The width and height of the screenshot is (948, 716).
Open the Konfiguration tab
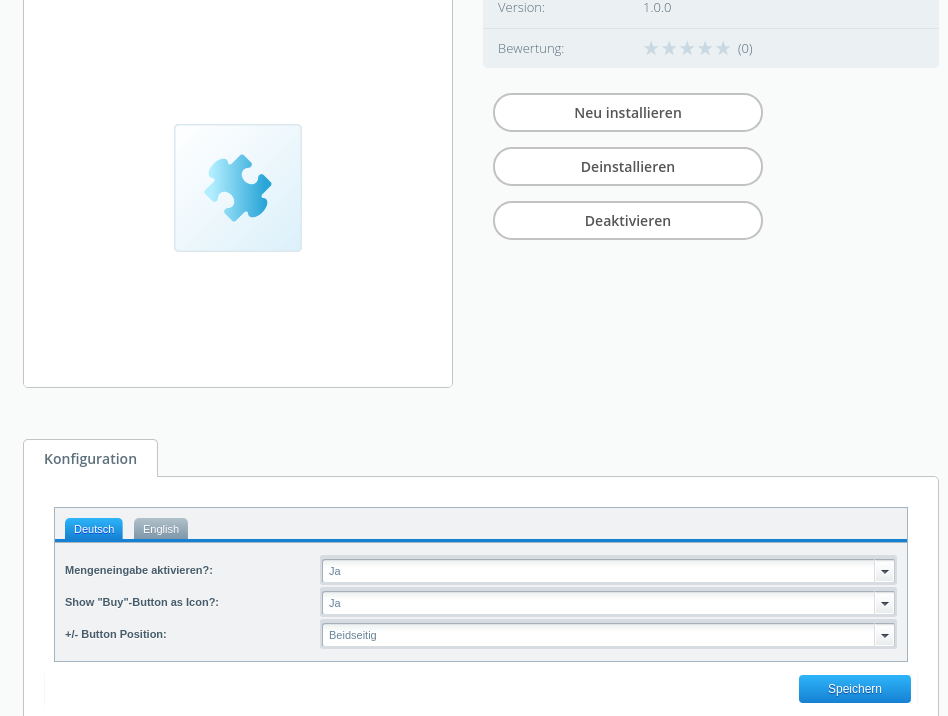pyautogui.click(x=90, y=459)
